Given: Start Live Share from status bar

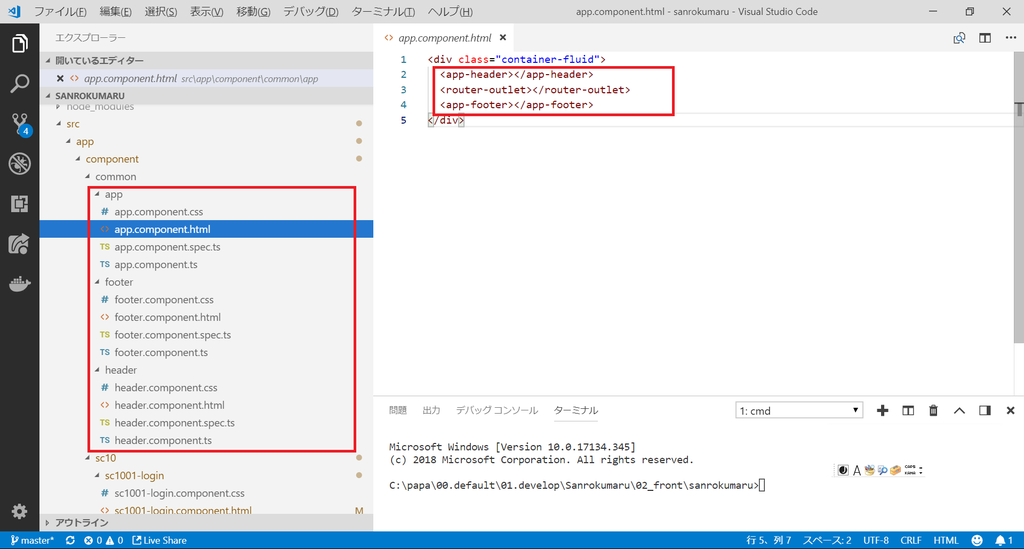Looking at the screenshot, I should point(159,541).
